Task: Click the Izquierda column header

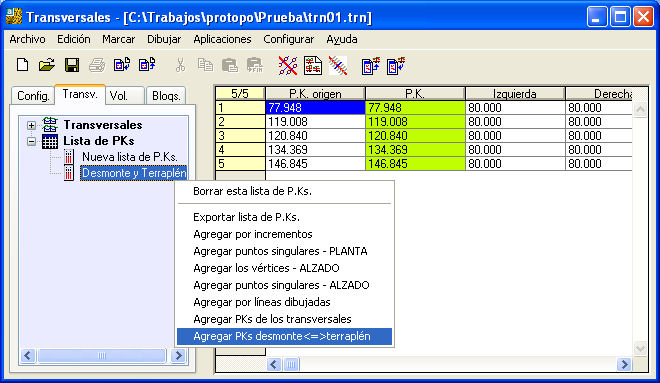Action: click(515, 93)
